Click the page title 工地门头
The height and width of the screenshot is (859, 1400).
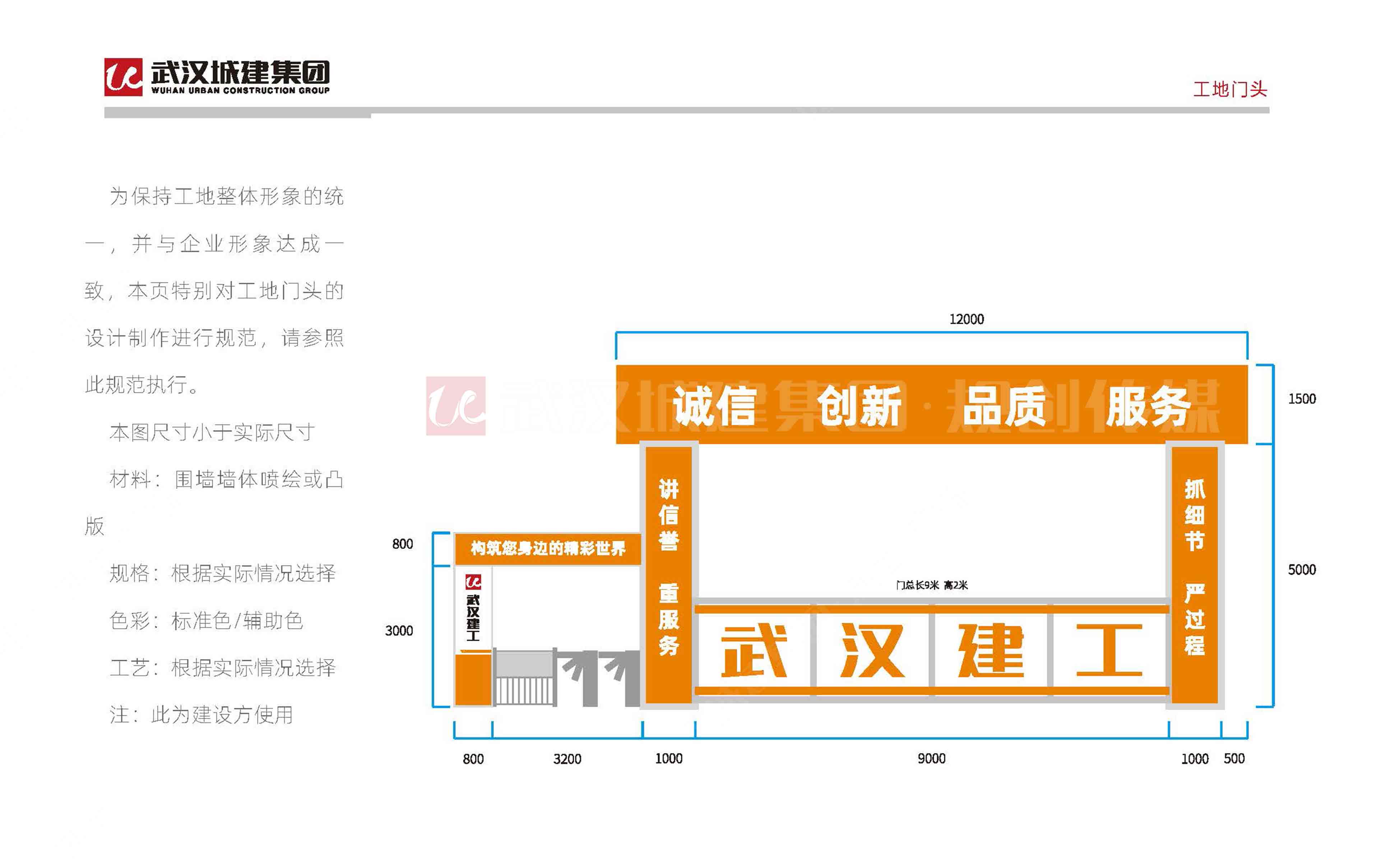coord(1230,89)
